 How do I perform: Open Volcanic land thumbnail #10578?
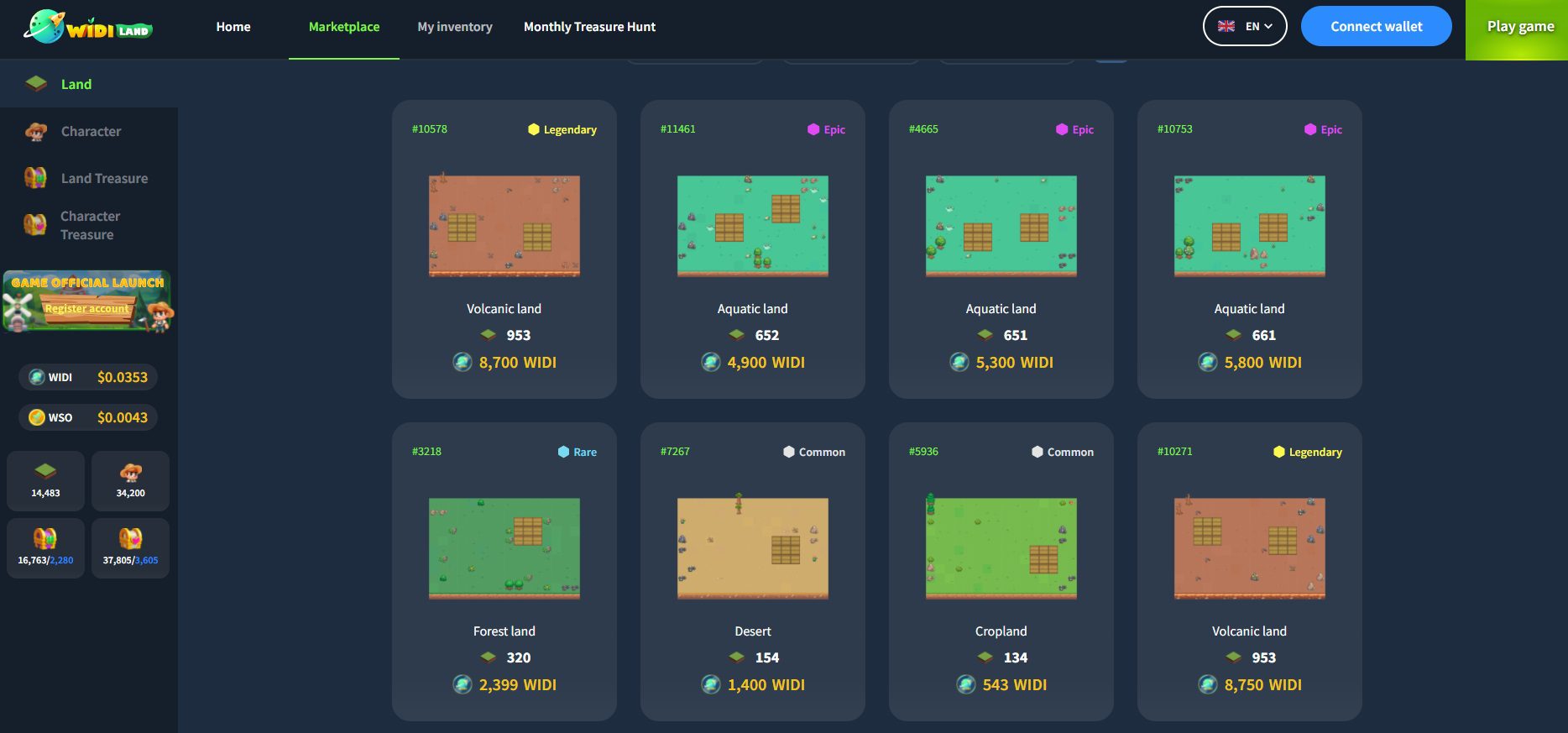point(504,226)
